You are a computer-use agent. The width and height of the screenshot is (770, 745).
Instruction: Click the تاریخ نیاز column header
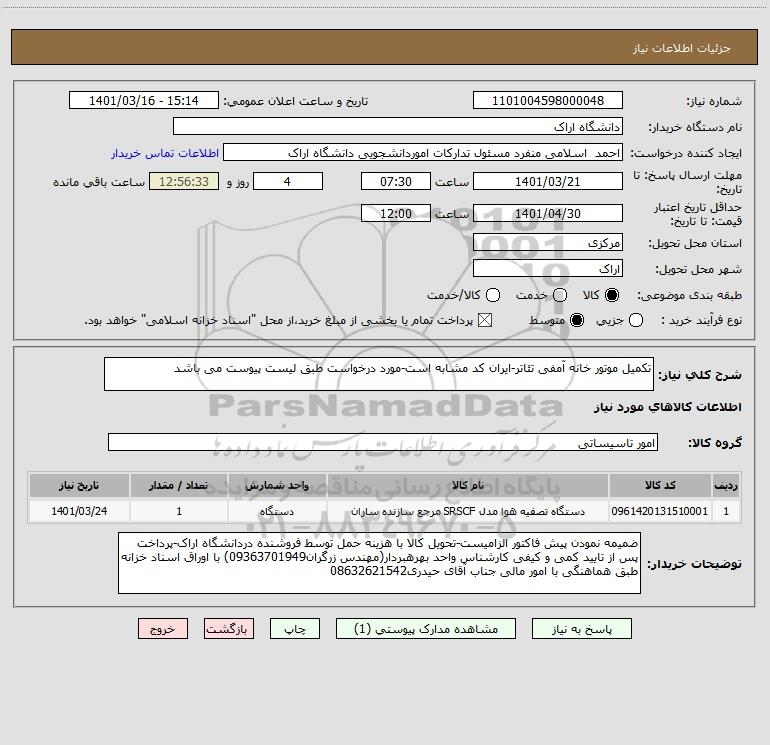click(x=79, y=485)
